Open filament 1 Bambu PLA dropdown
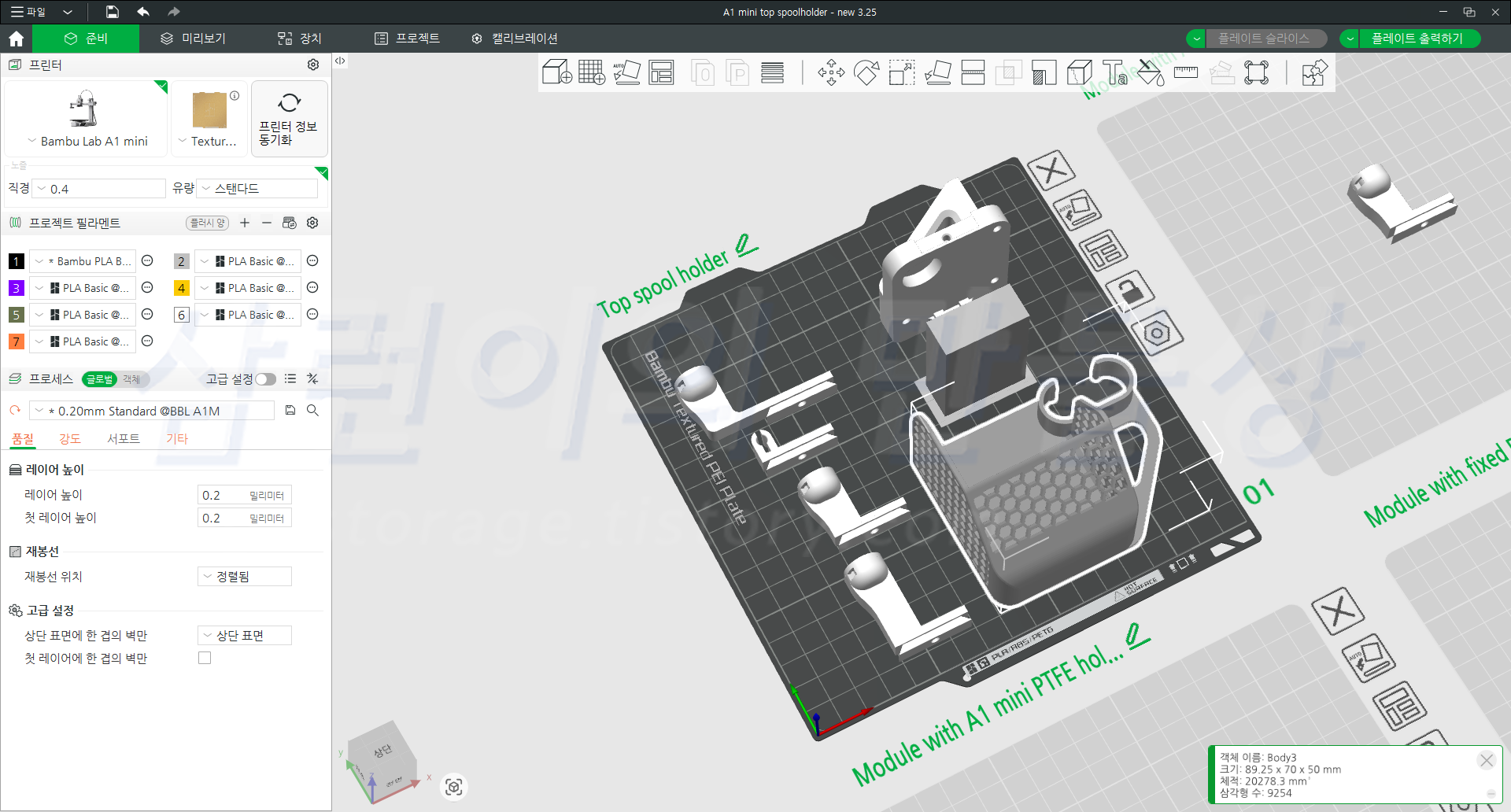 click(x=83, y=261)
